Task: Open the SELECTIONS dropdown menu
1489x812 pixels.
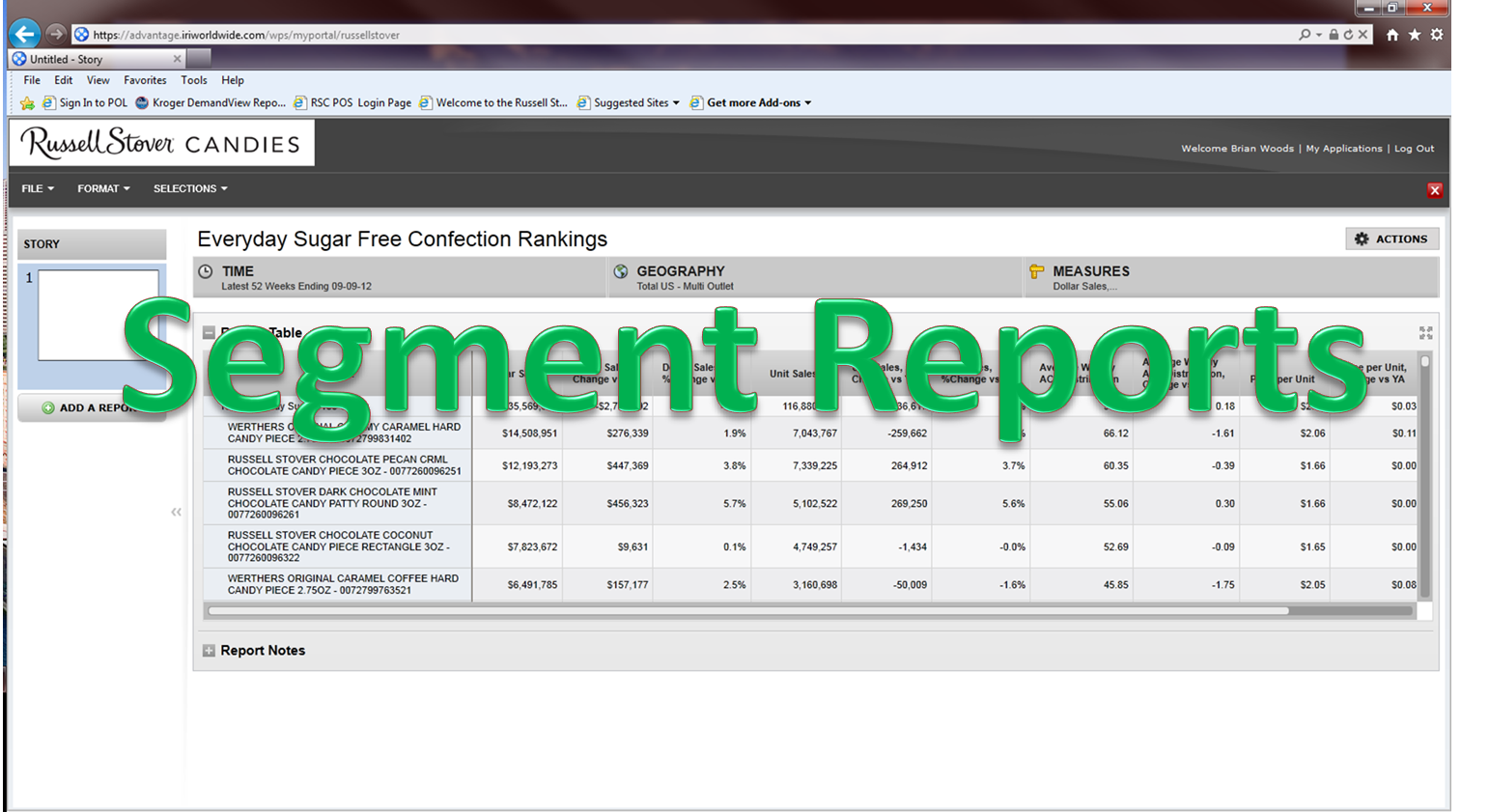Action: pyautogui.click(x=190, y=188)
